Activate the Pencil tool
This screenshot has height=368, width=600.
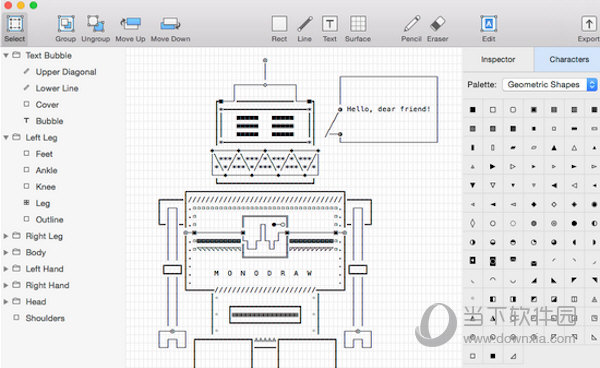point(411,28)
